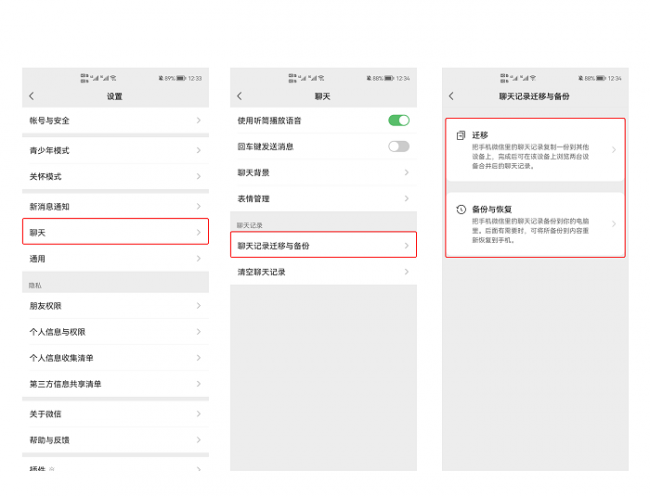This screenshot has height=496, width=650.
Task: Enable 回车键发送消息 switch
Action: tap(399, 146)
